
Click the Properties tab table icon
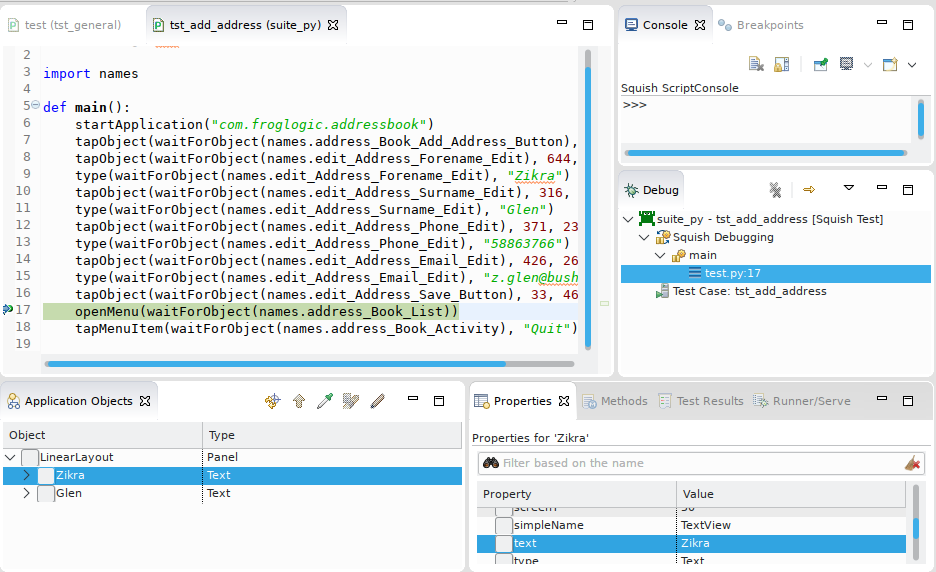pyautogui.click(x=481, y=401)
